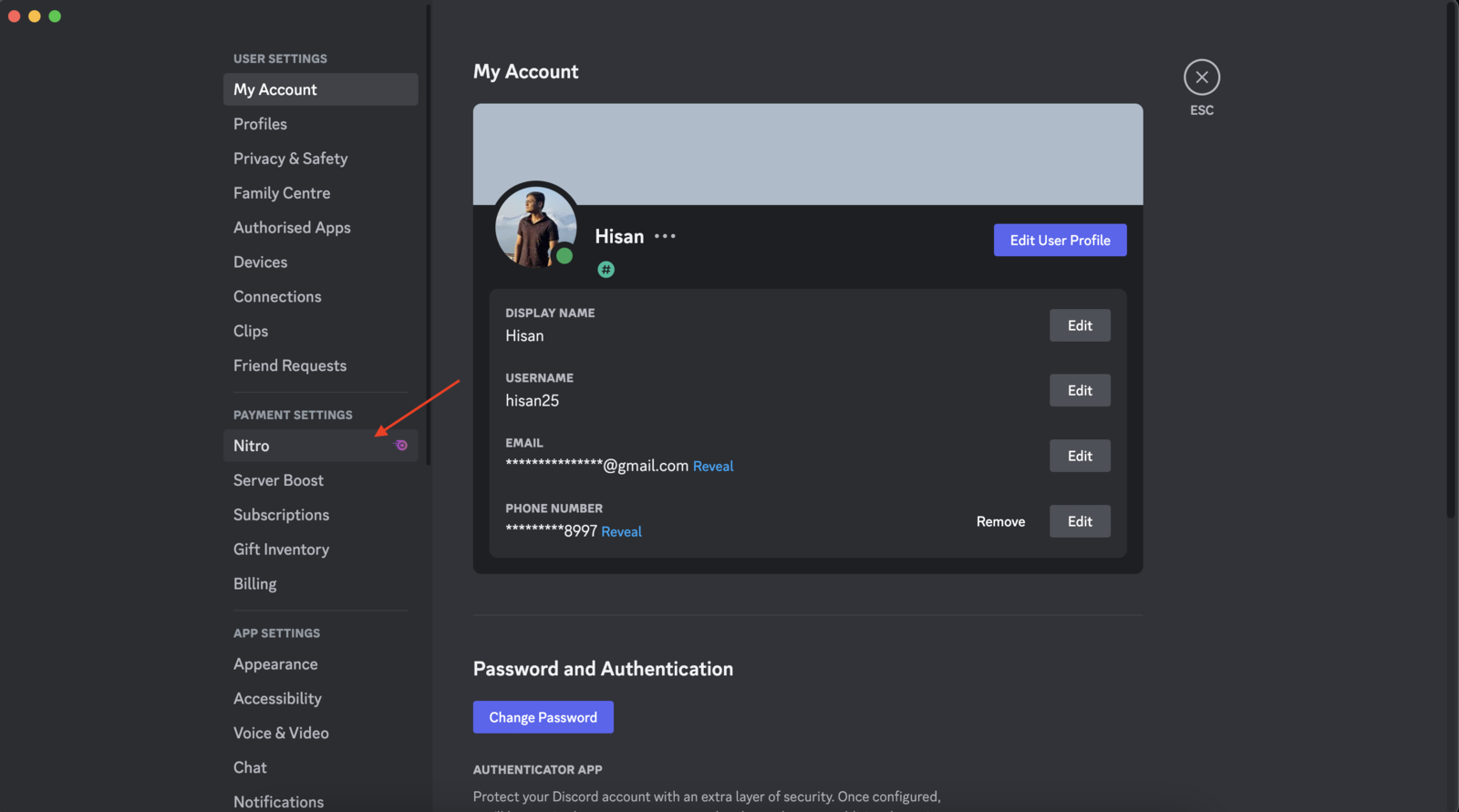
Task: Select Voice & Video settings
Action: click(281, 733)
